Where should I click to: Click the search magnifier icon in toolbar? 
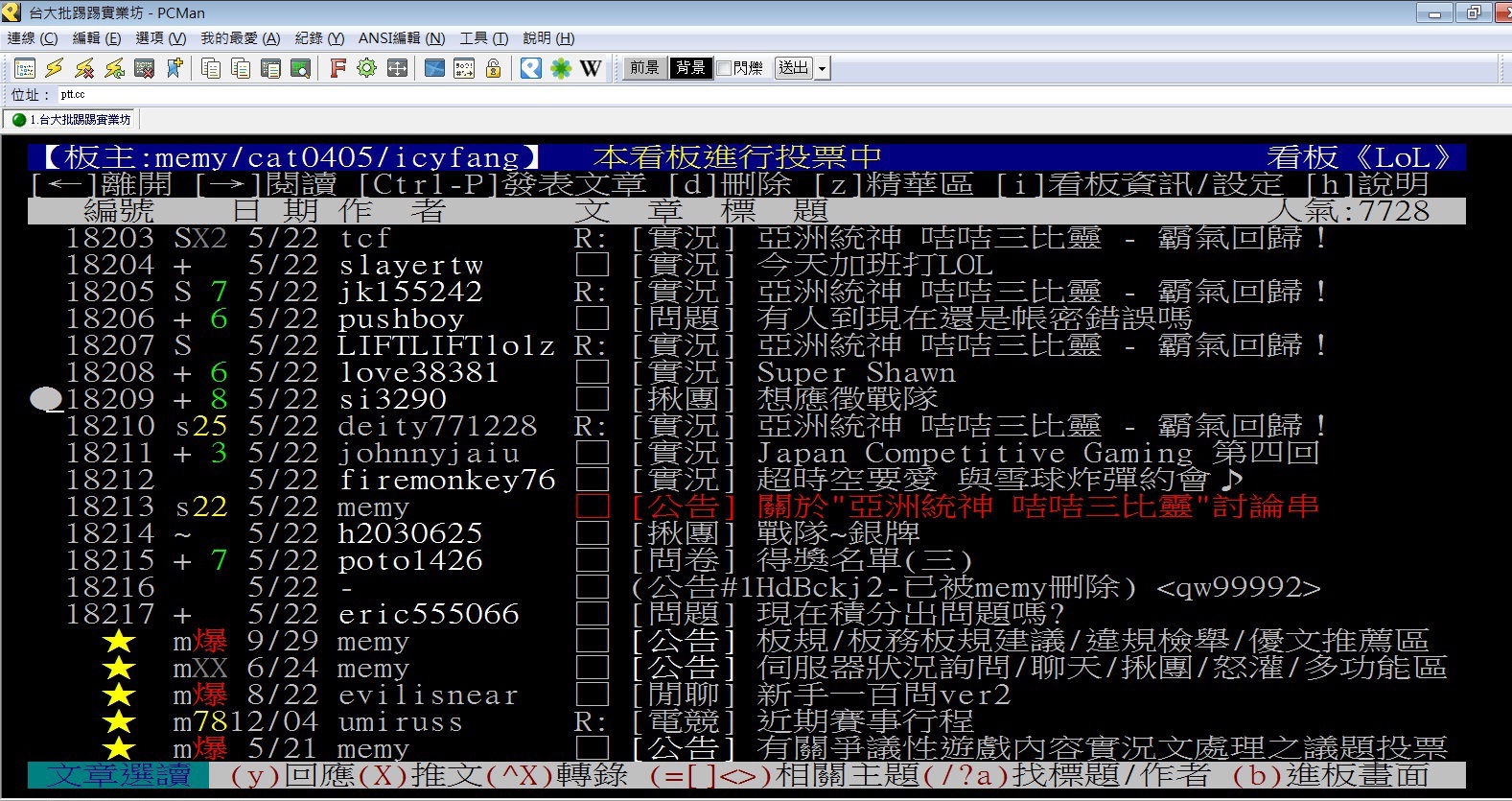pos(301,68)
